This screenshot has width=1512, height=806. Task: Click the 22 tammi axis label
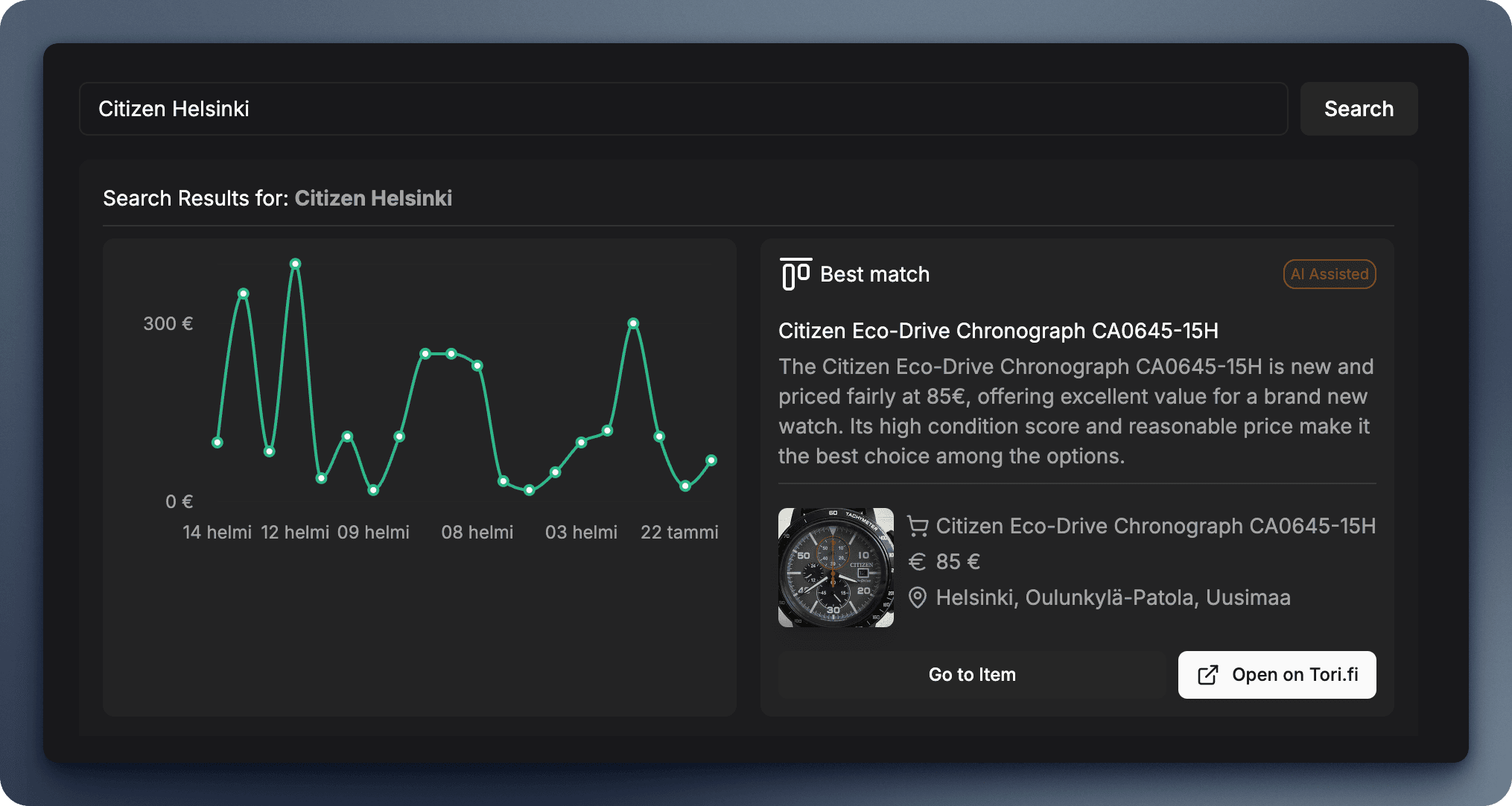pyautogui.click(x=679, y=533)
